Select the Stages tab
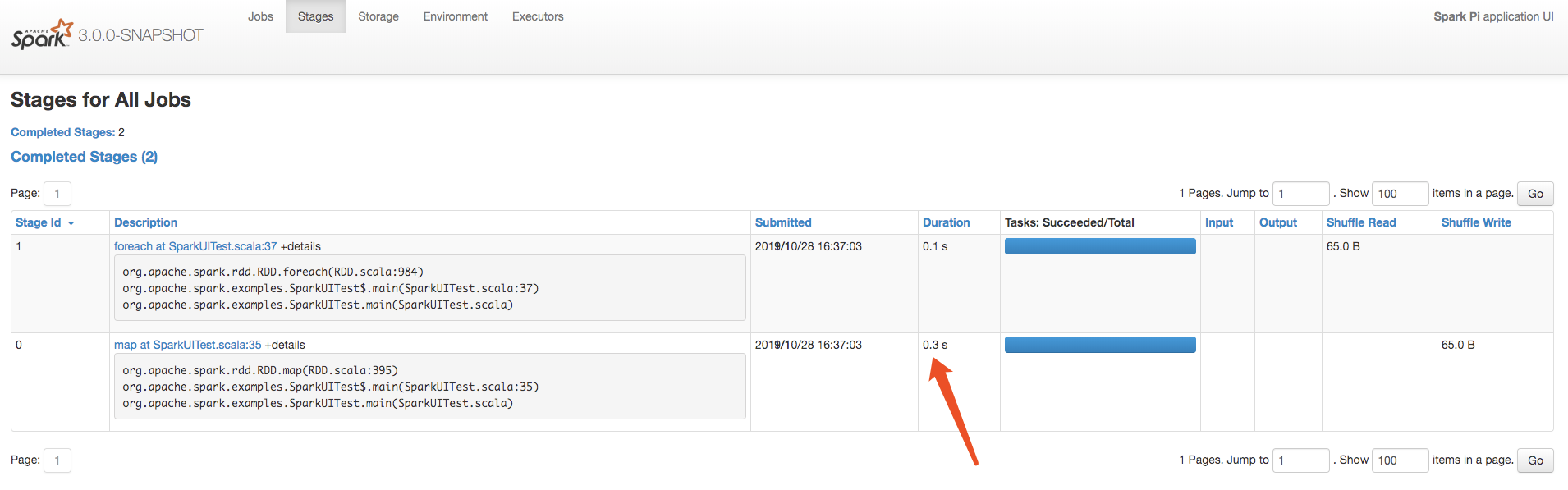Screen dimensions: 1568x490 (x=315, y=16)
